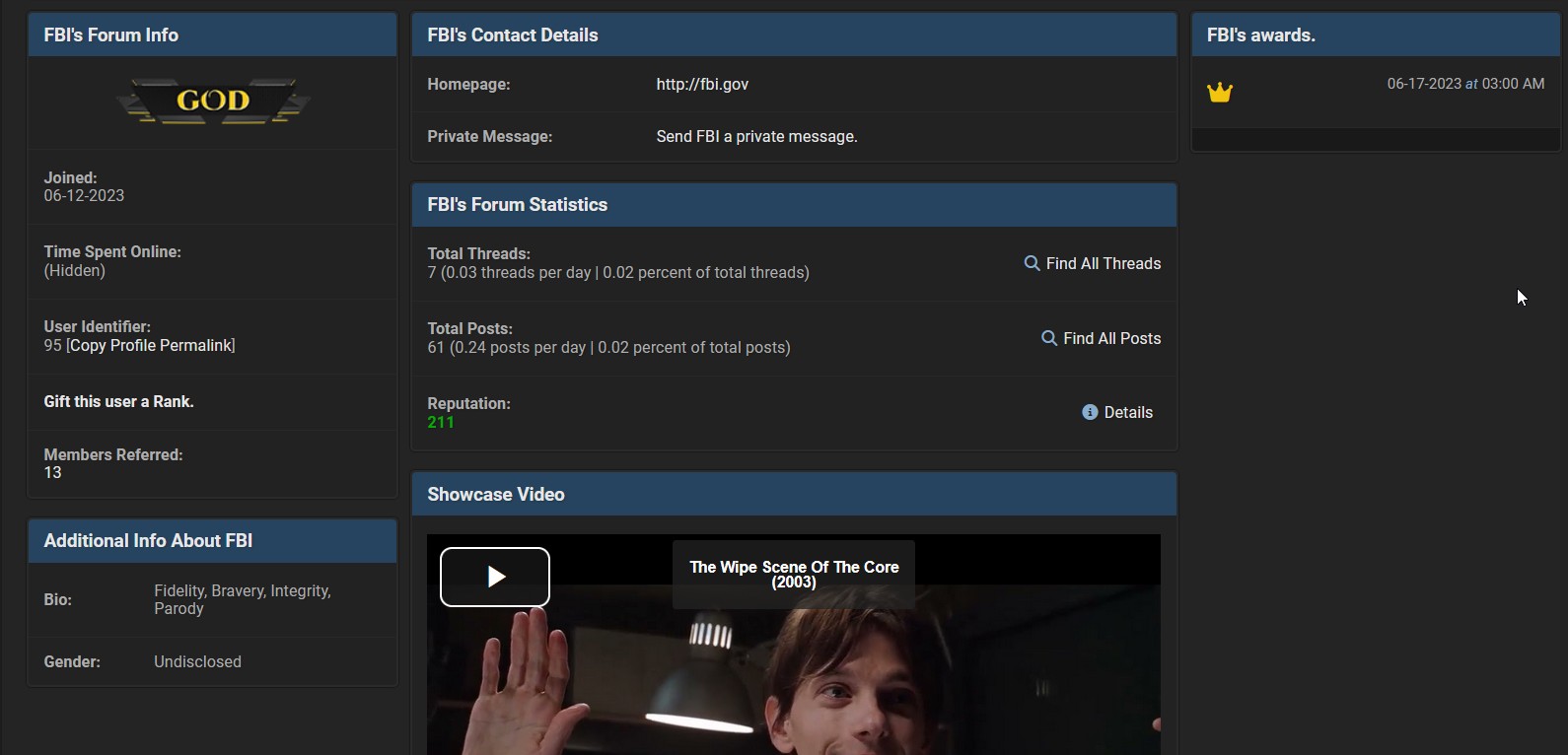Send FBI a private message
This screenshot has height=755, width=1568.
(x=756, y=137)
